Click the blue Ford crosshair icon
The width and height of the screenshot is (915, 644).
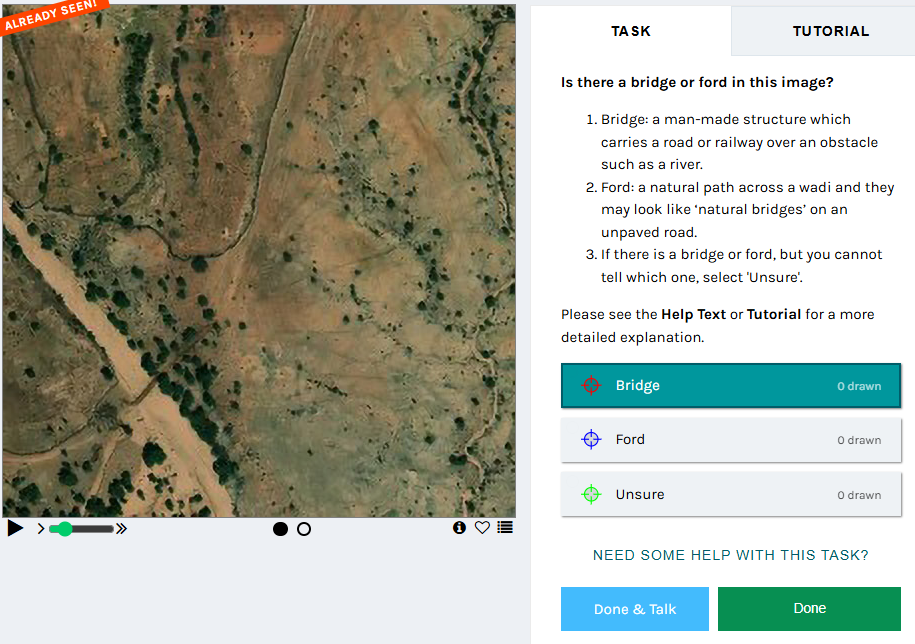591,439
